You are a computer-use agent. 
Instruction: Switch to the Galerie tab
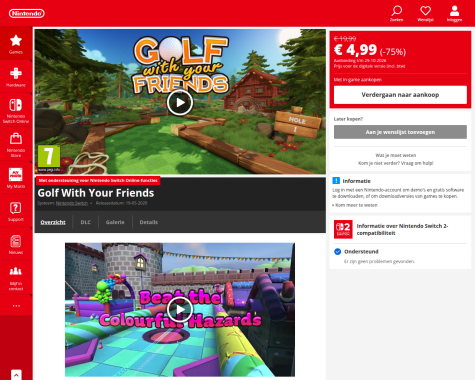point(115,222)
